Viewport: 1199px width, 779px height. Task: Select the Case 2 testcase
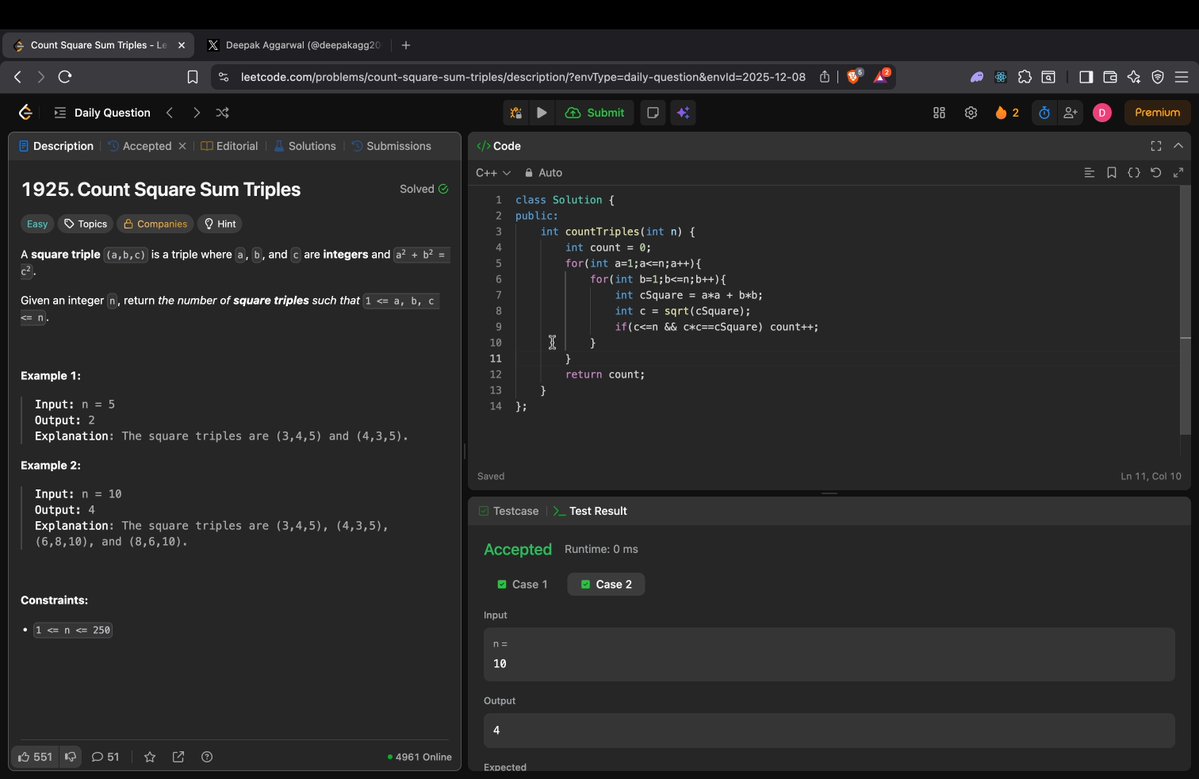click(605, 584)
